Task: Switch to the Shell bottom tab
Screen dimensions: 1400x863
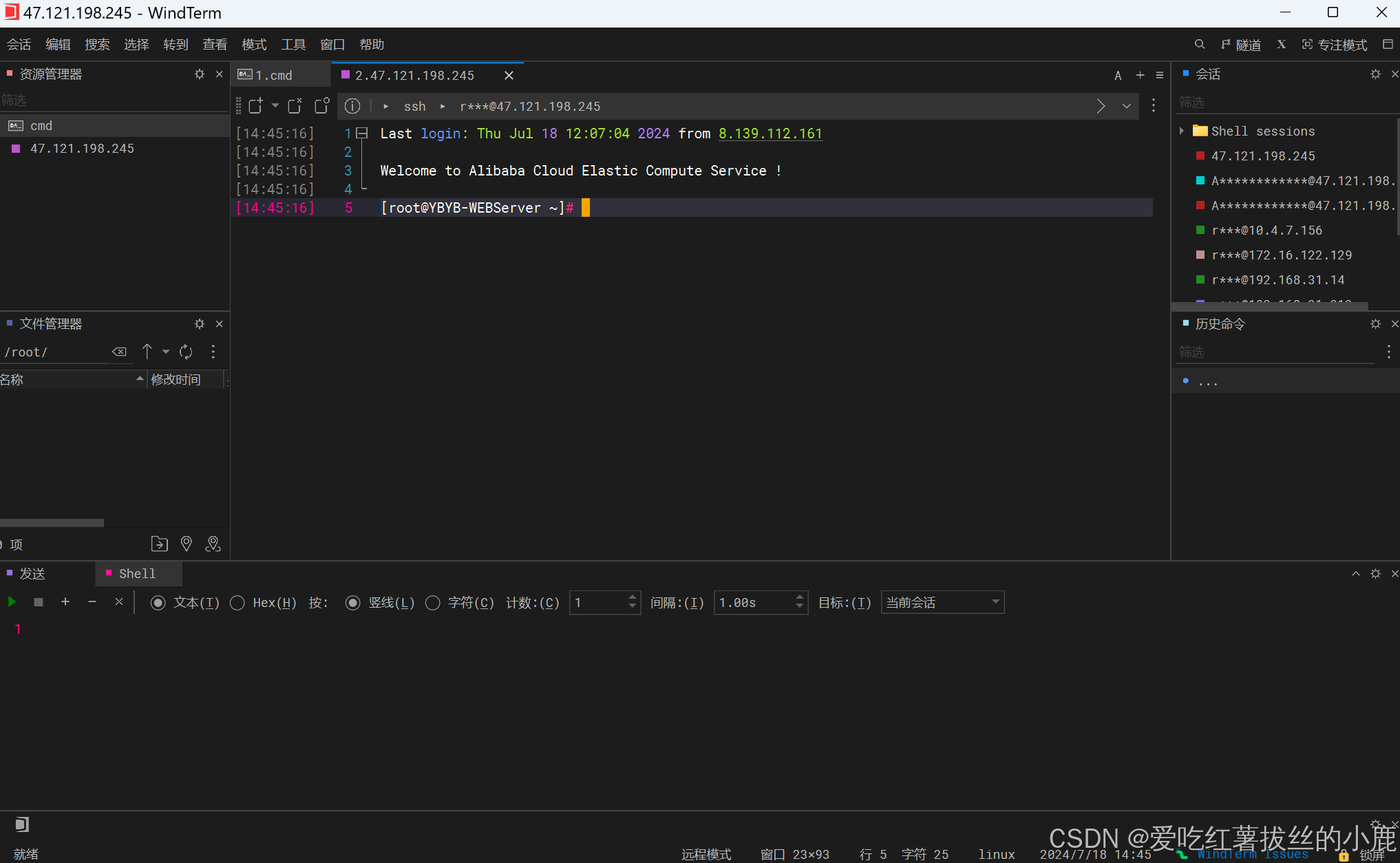Action: [x=138, y=573]
